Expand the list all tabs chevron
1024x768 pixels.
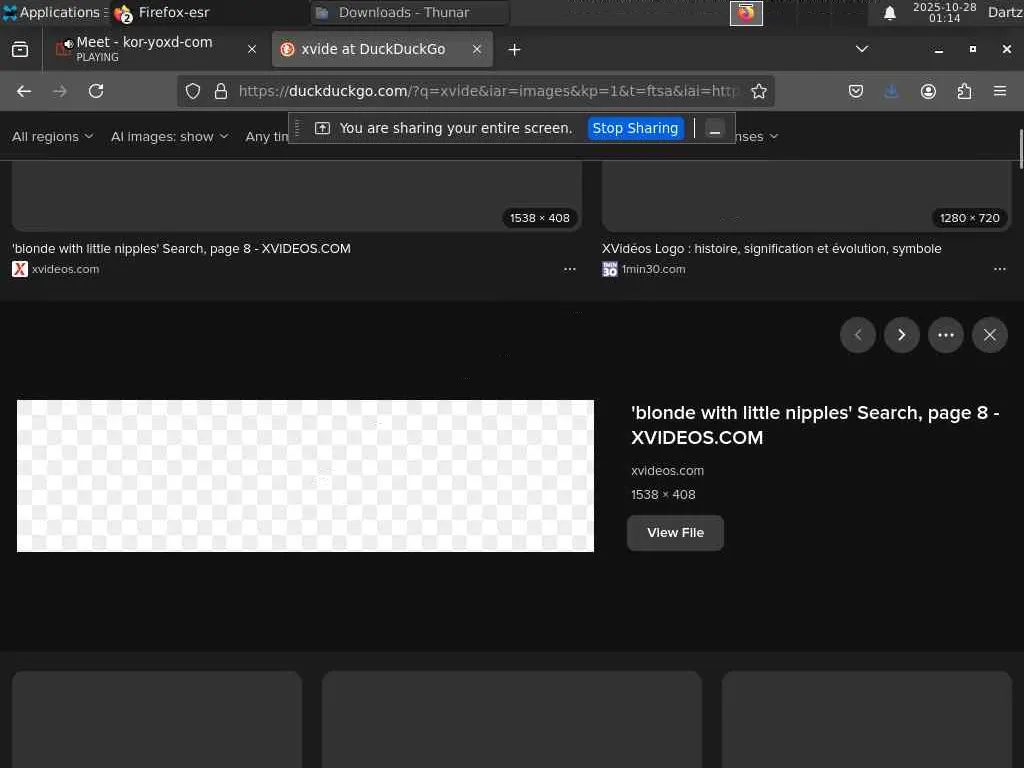click(x=862, y=49)
